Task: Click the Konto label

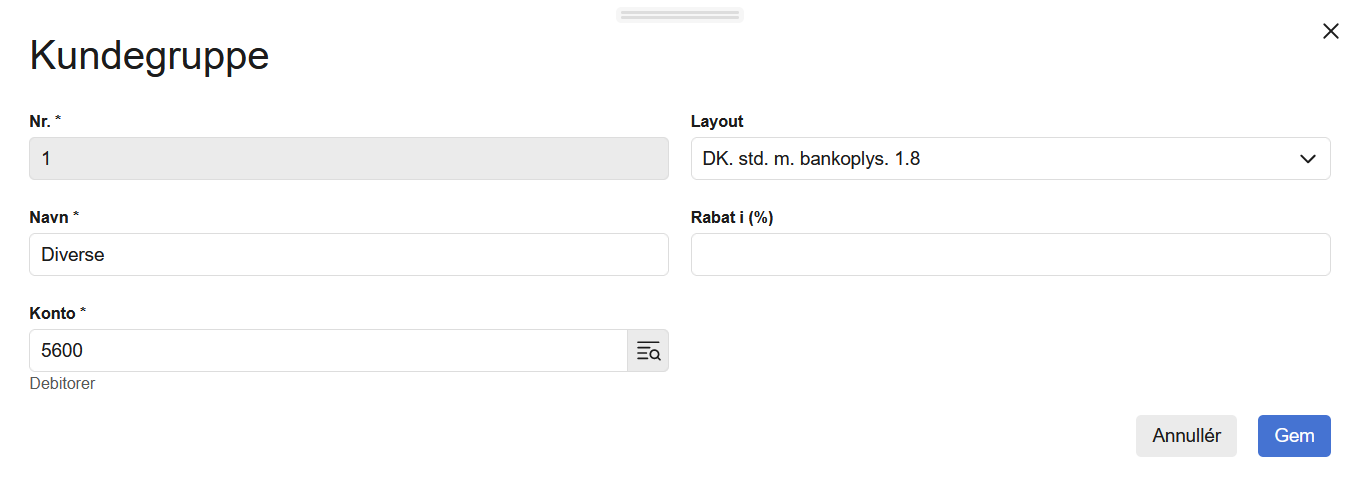Action: (x=53, y=314)
